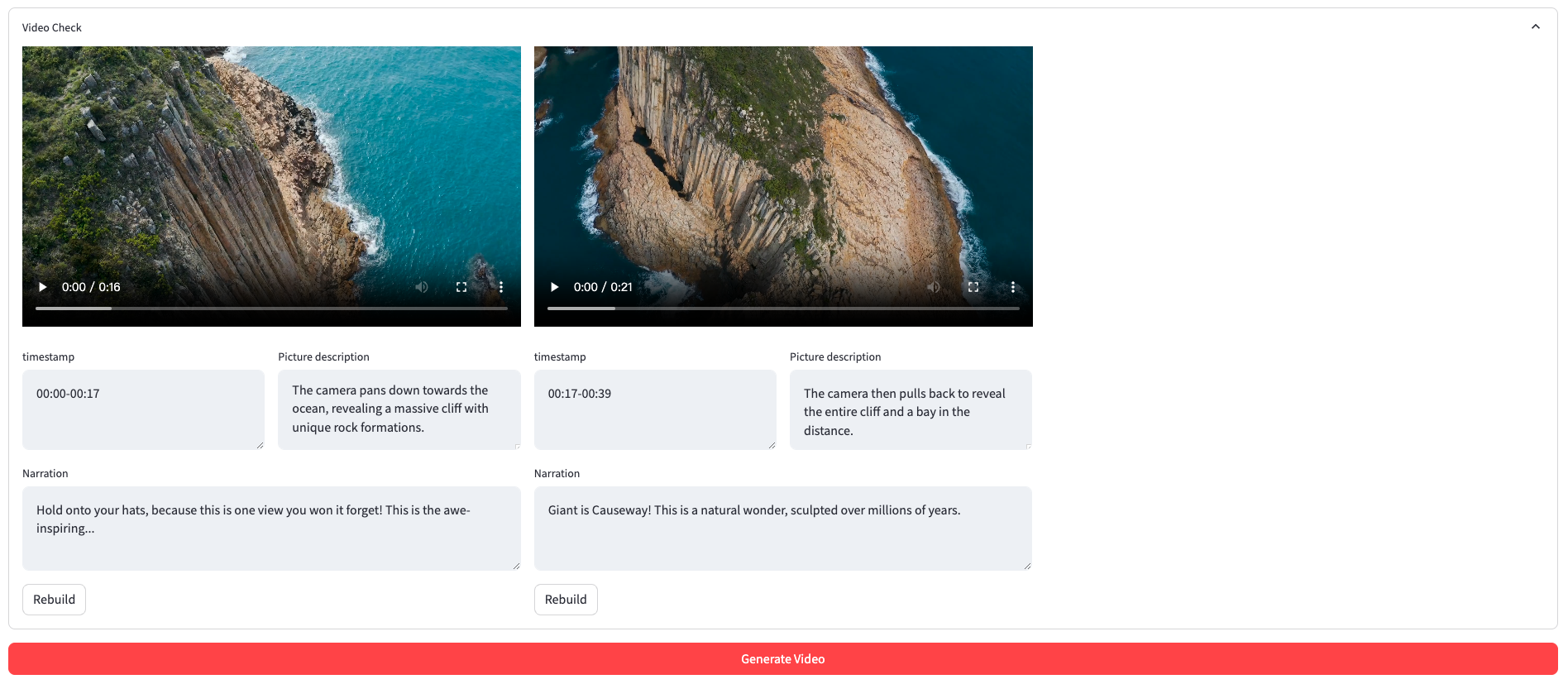Edit the 'camera then pulls back' description

pyautogui.click(x=911, y=411)
